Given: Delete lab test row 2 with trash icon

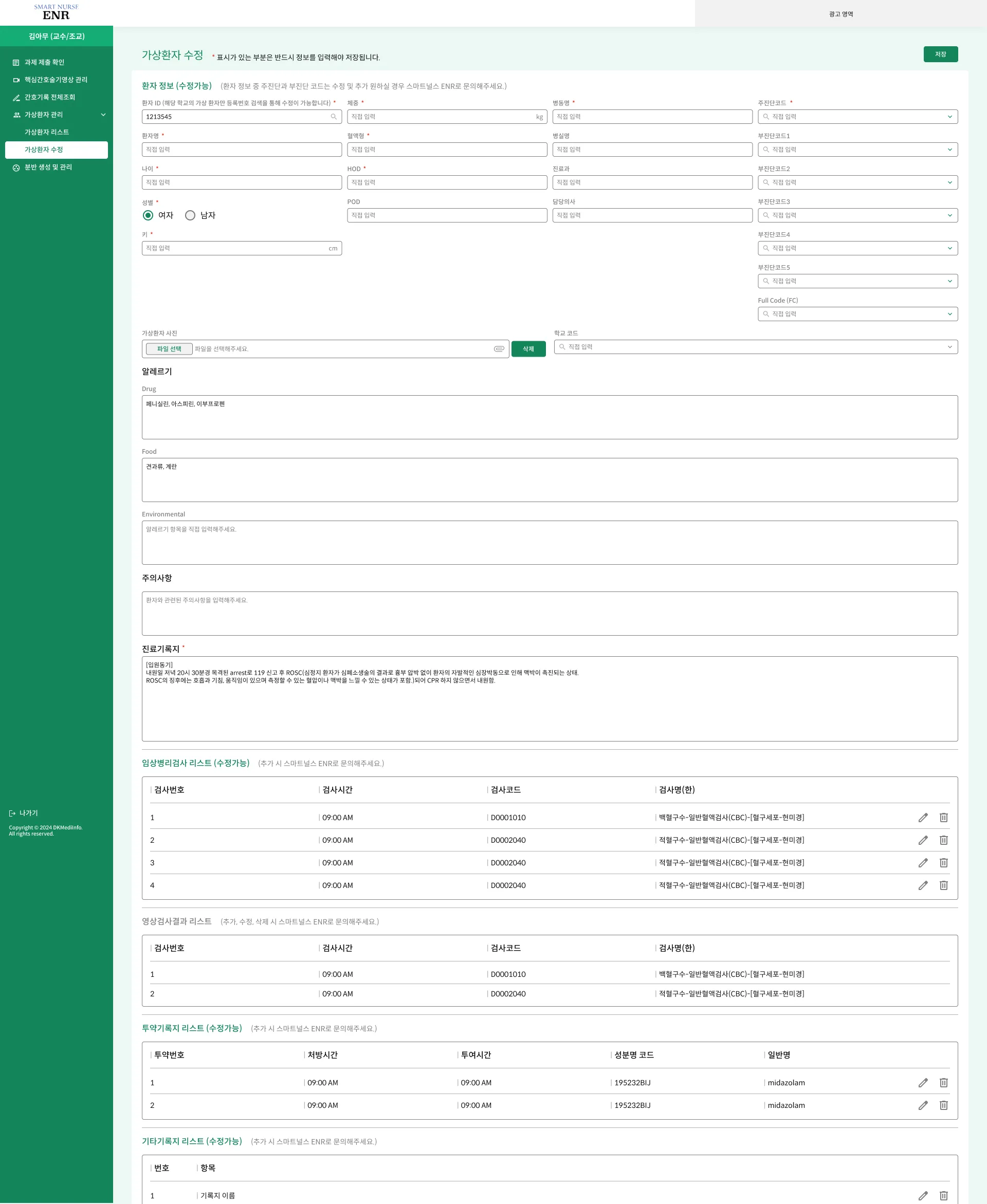Looking at the screenshot, I should 943,840.
